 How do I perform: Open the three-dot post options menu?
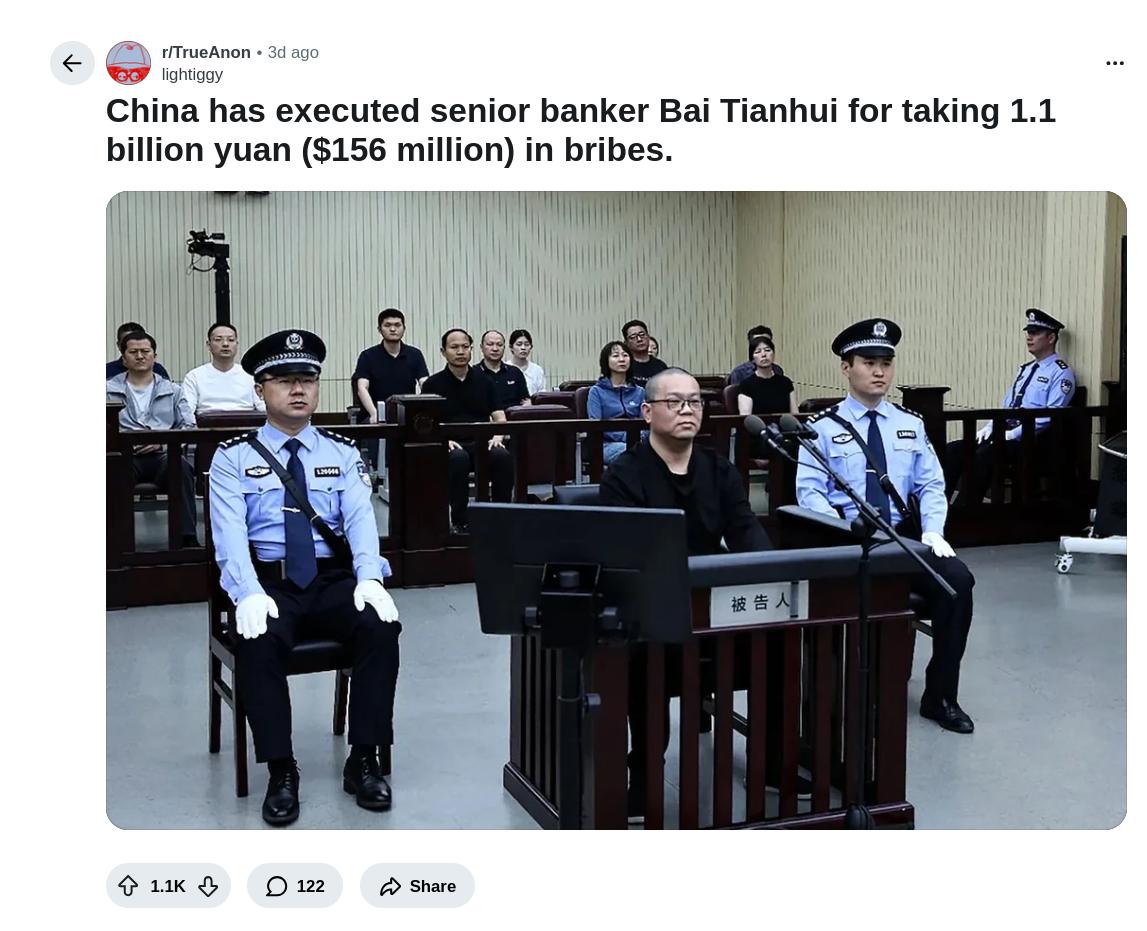click(1114, 64)
